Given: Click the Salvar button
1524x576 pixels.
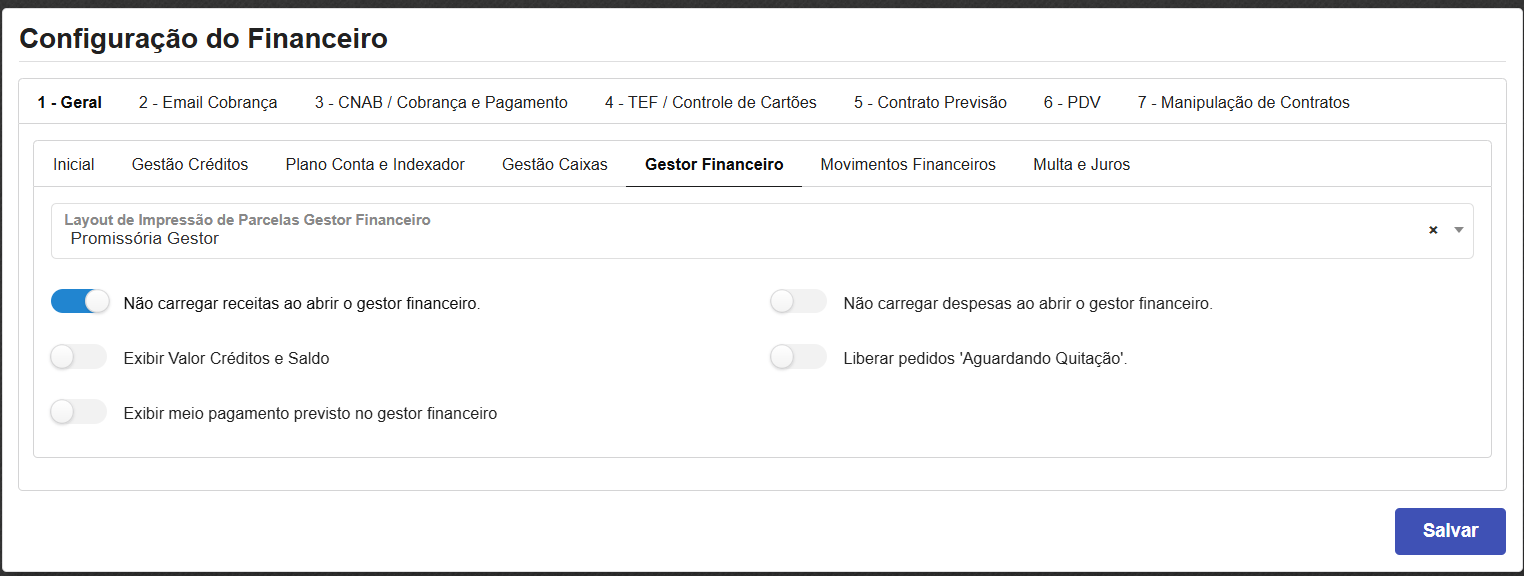Looking at the screenshot, I should coord(1450,531).
